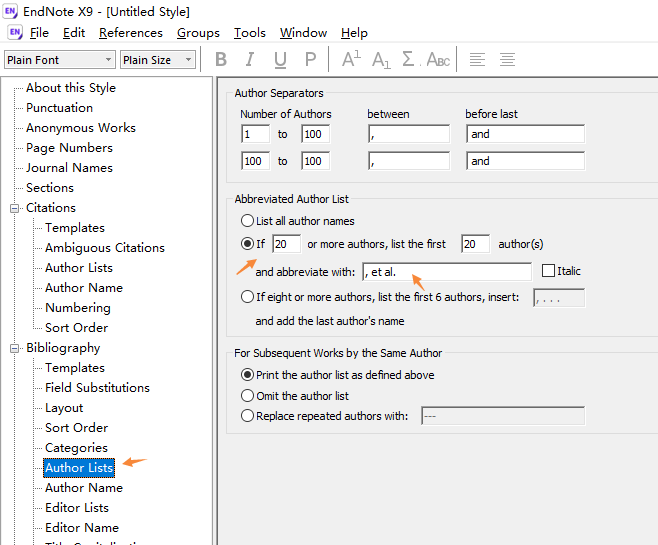
Task: Select 'List all author names' option
Action: 247,221
